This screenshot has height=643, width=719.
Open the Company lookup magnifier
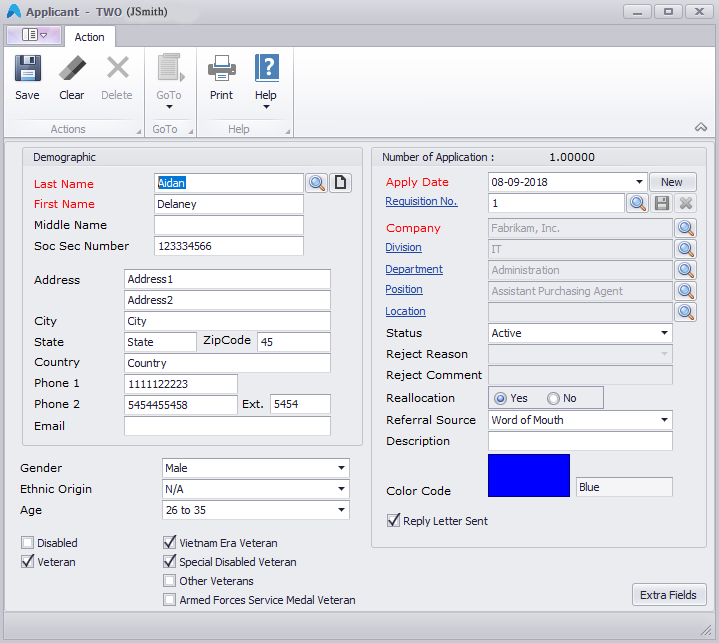(686, 228)
